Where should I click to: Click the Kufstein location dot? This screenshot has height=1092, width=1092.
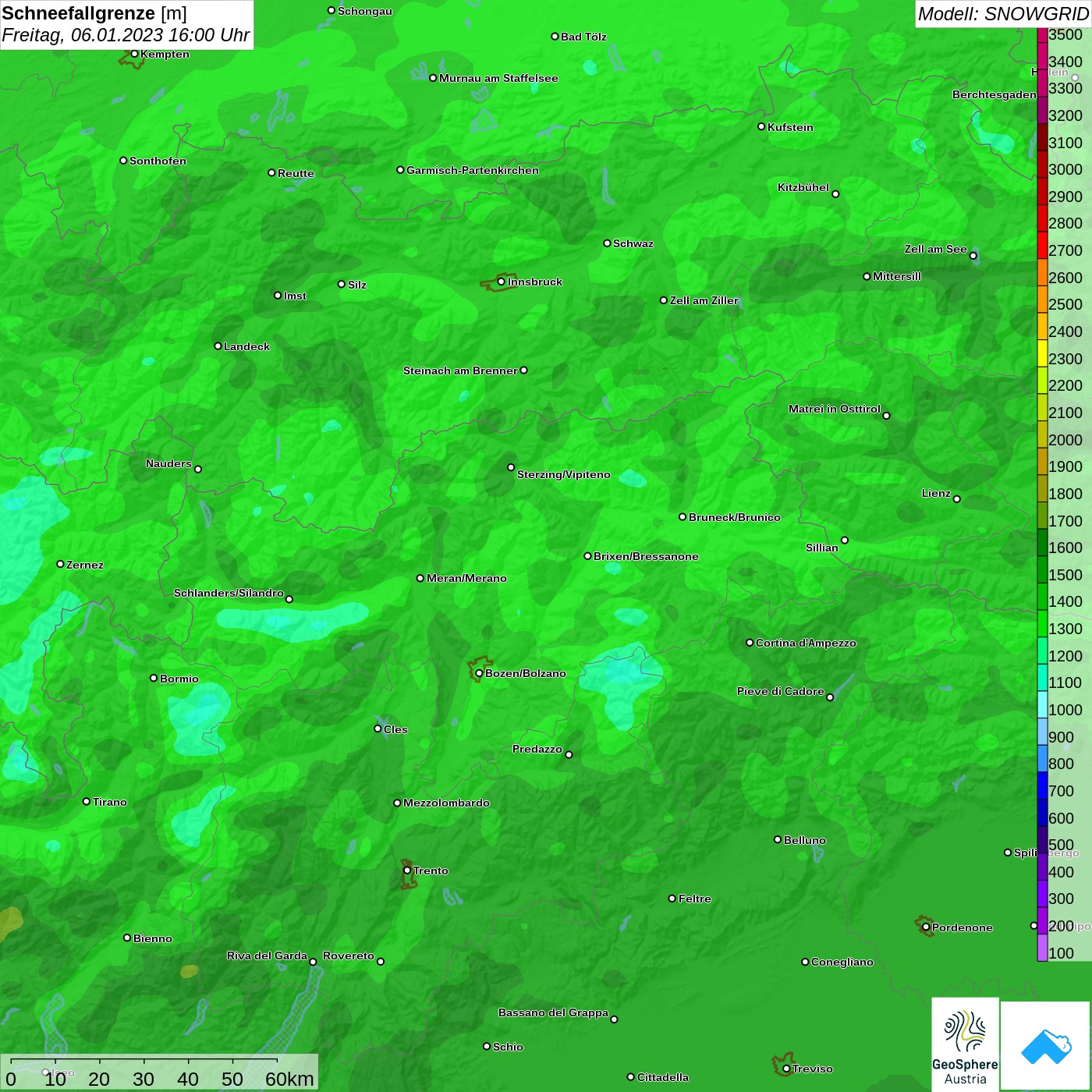click(761, 126)
